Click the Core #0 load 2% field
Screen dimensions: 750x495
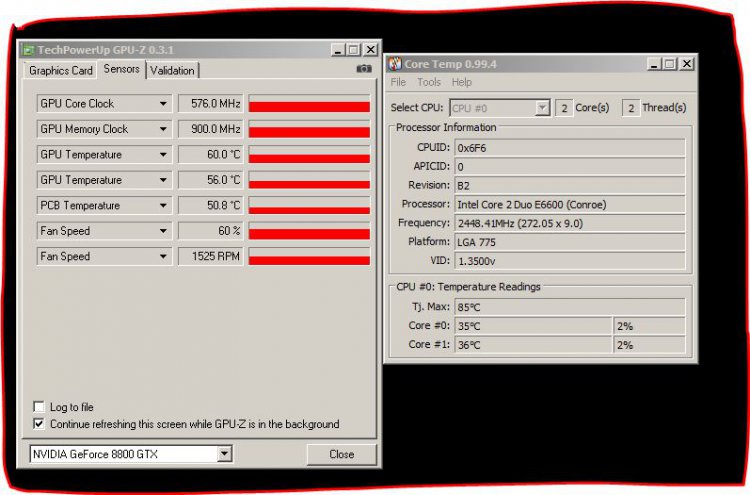click(649, 326)
